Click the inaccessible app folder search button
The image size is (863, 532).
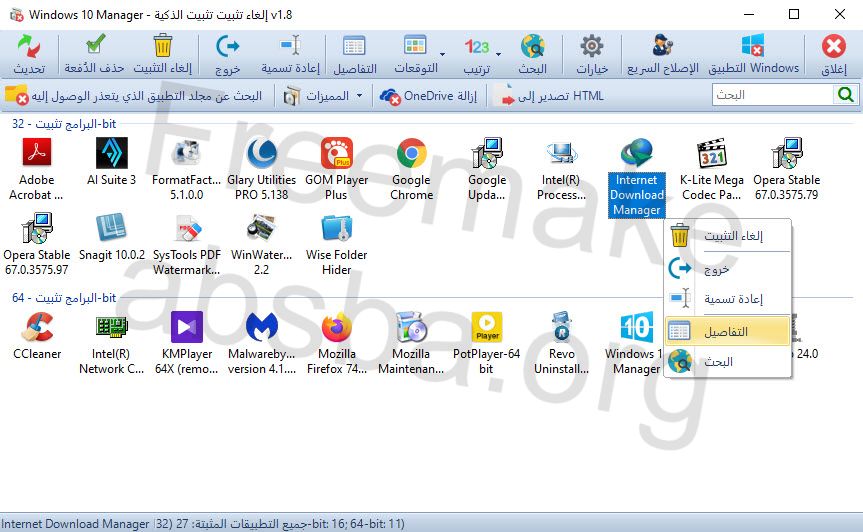tap(133, 96)
